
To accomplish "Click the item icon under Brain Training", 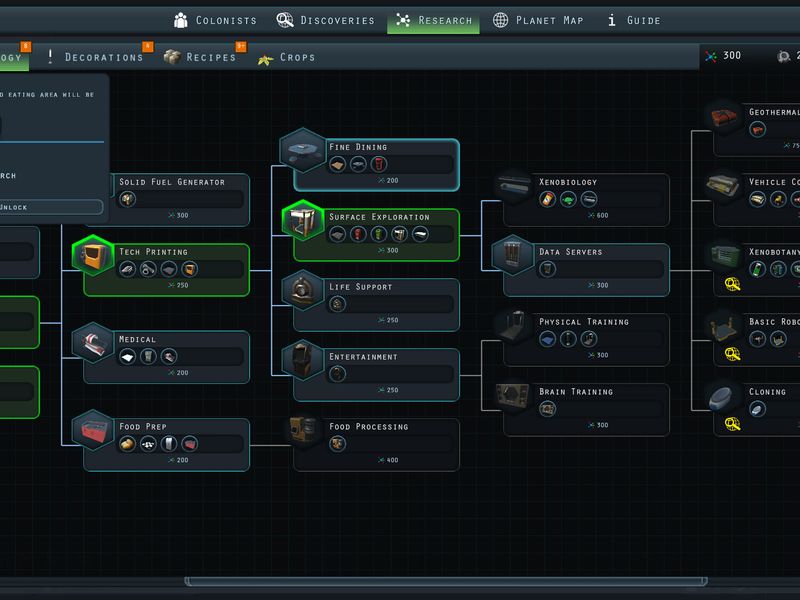I will 547,409.
